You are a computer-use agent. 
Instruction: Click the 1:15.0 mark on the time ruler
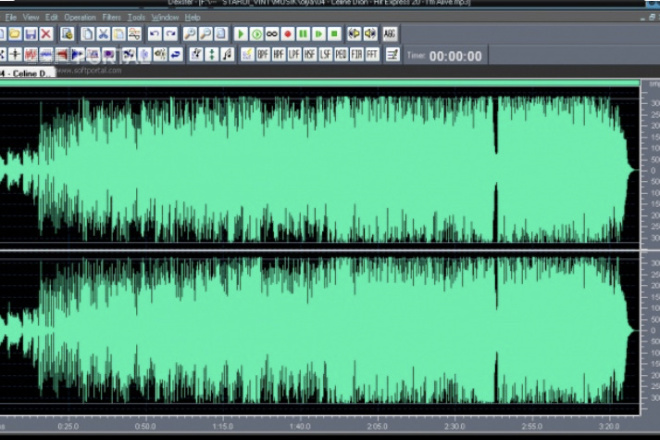[223, 426]
